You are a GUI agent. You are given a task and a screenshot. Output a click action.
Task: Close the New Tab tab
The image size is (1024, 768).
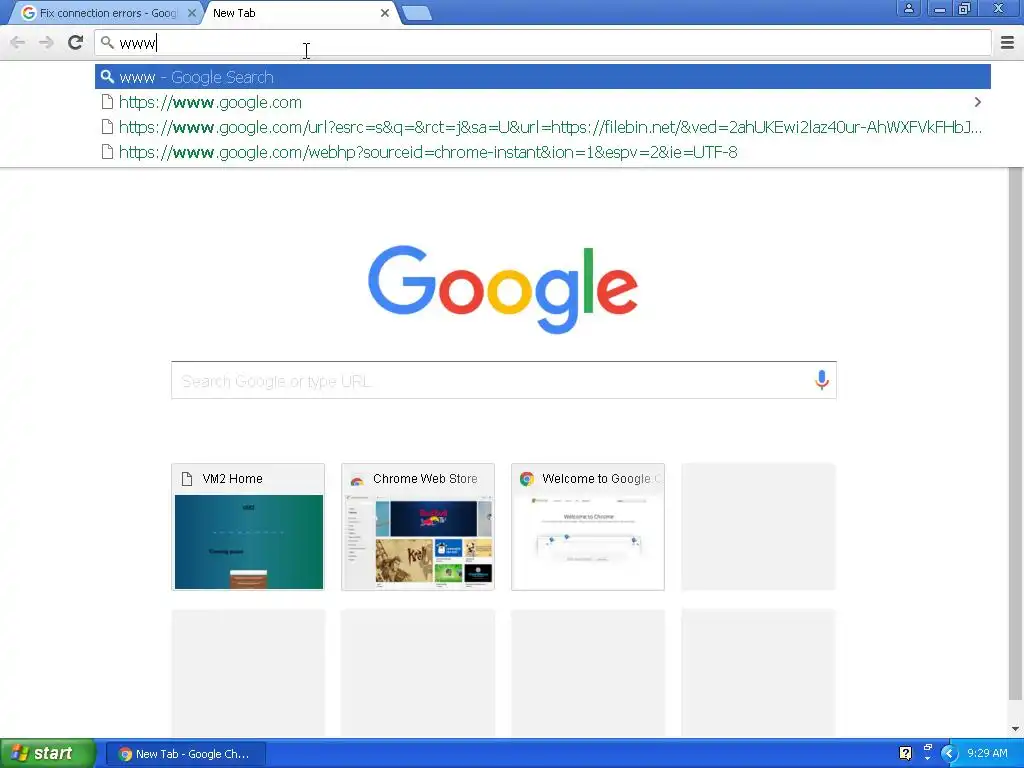385,13
